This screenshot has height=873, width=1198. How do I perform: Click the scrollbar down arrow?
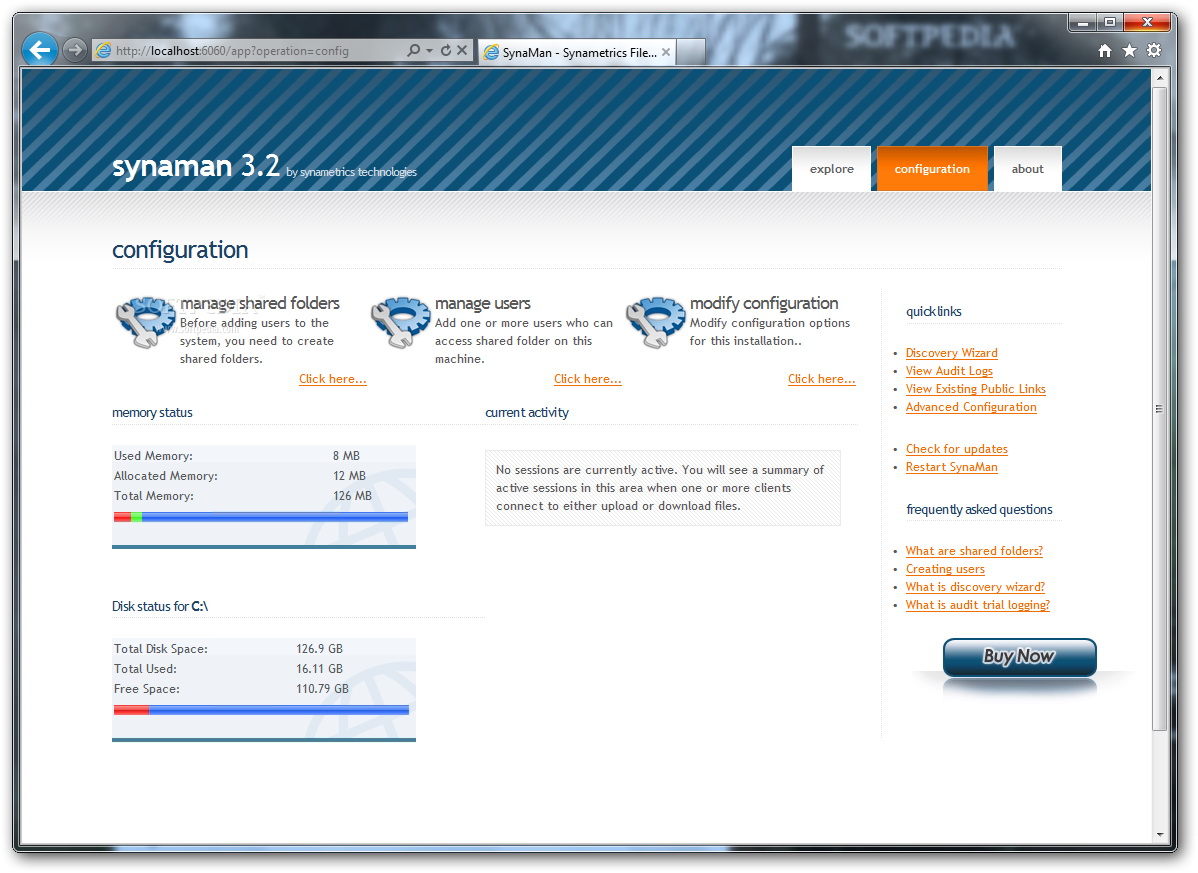(1159, 835)
